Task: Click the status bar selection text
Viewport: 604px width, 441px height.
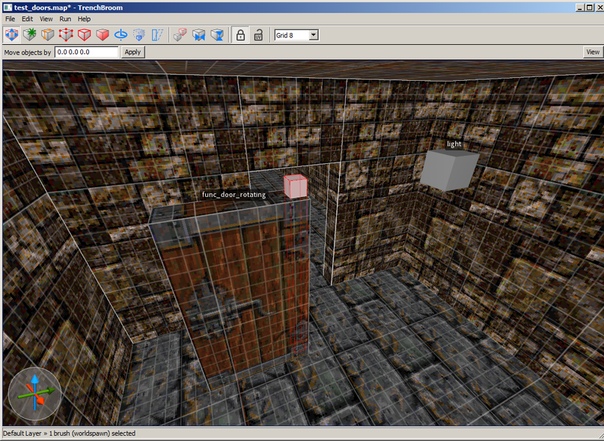Action: tap(69, 433)
